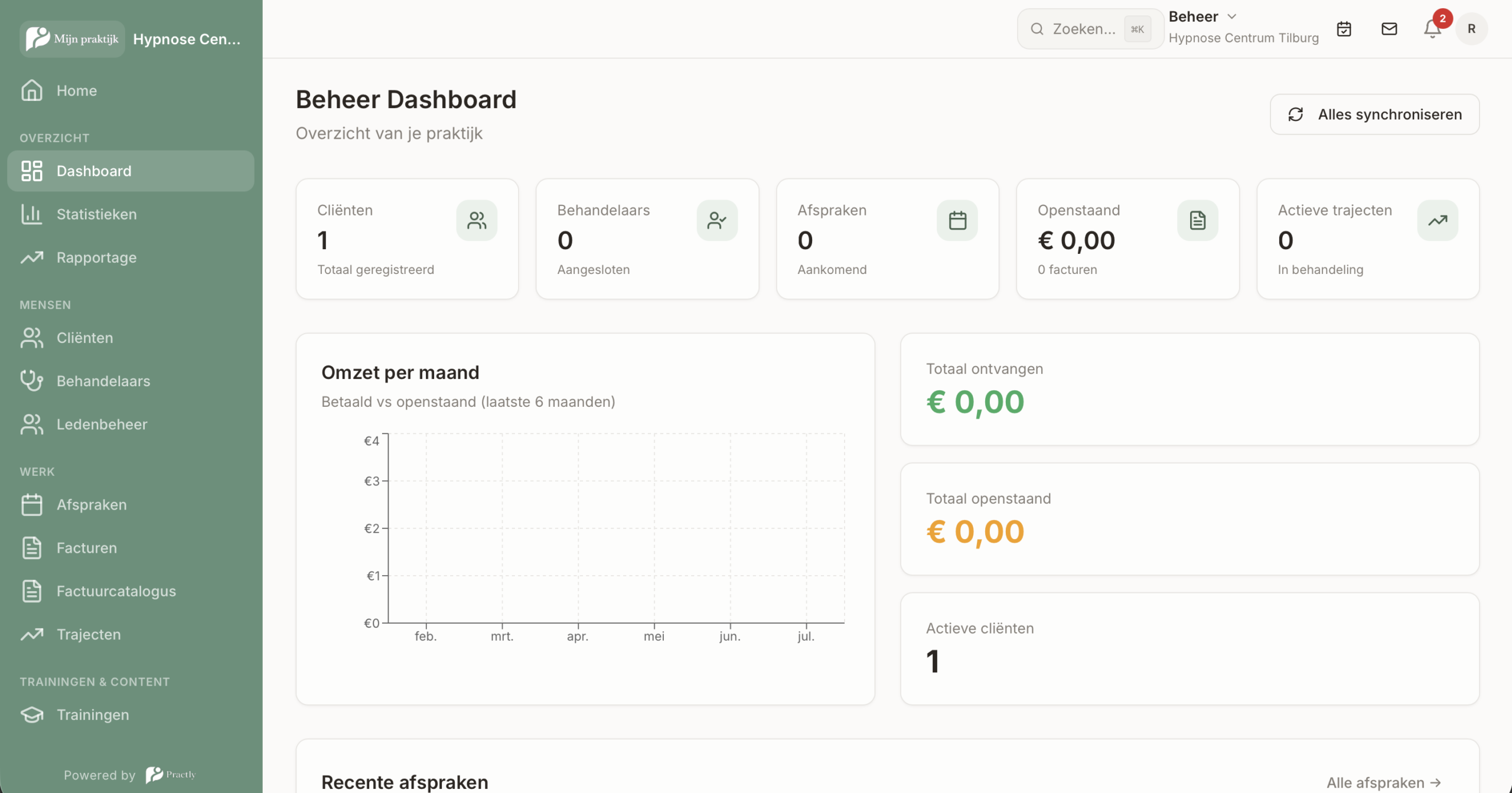The width and height of the screenshot is (1512, 793).
Task: Click the Practly logo in footer
Action: 171,774
